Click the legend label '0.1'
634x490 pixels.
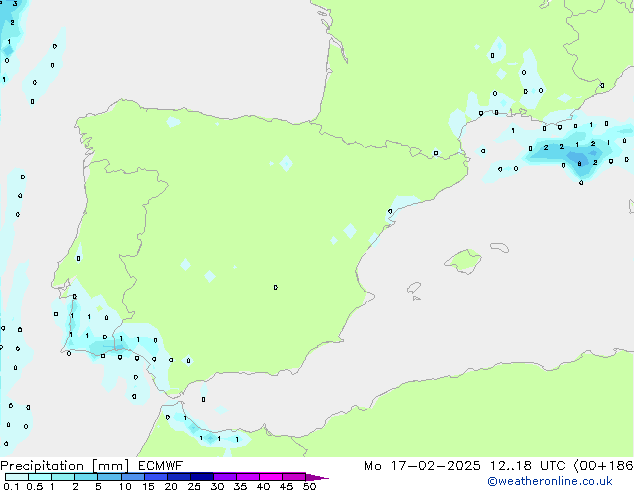click(x=11, y=486)
